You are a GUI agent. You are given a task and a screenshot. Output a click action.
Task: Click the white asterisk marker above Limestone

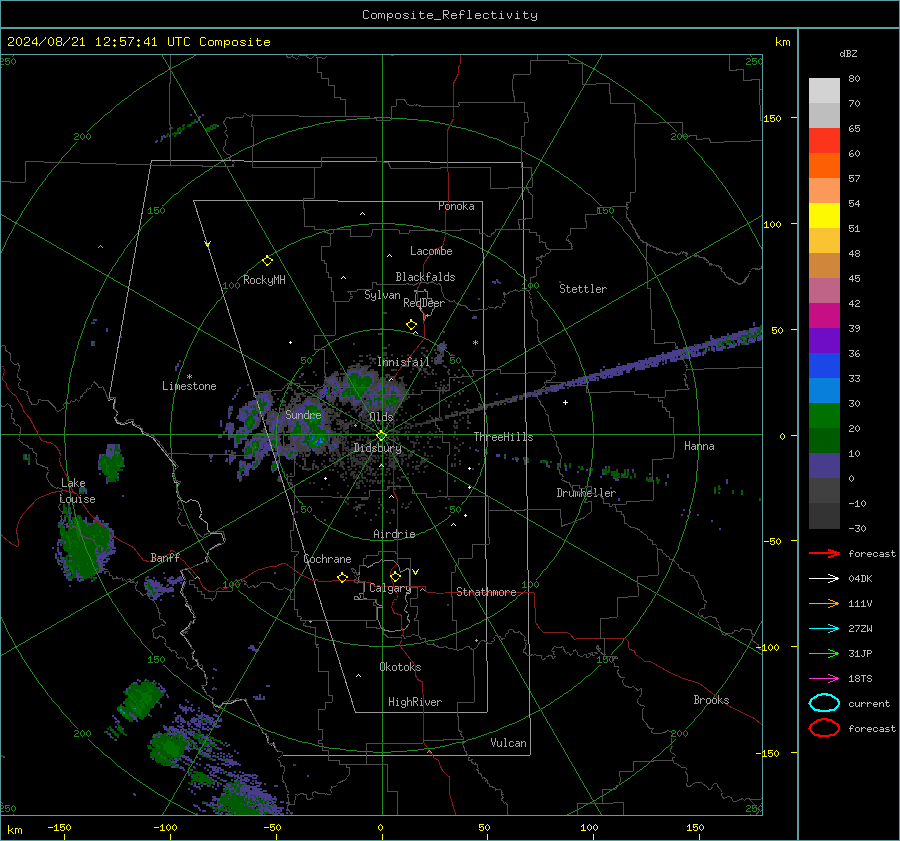[189, 377]
